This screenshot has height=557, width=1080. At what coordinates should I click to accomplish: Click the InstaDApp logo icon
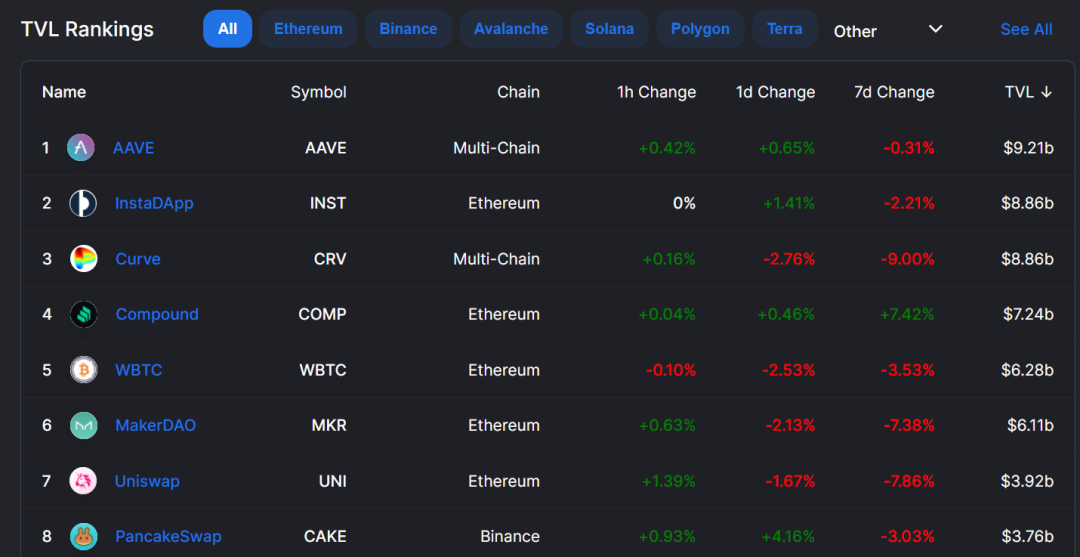(x=83, y=203)
